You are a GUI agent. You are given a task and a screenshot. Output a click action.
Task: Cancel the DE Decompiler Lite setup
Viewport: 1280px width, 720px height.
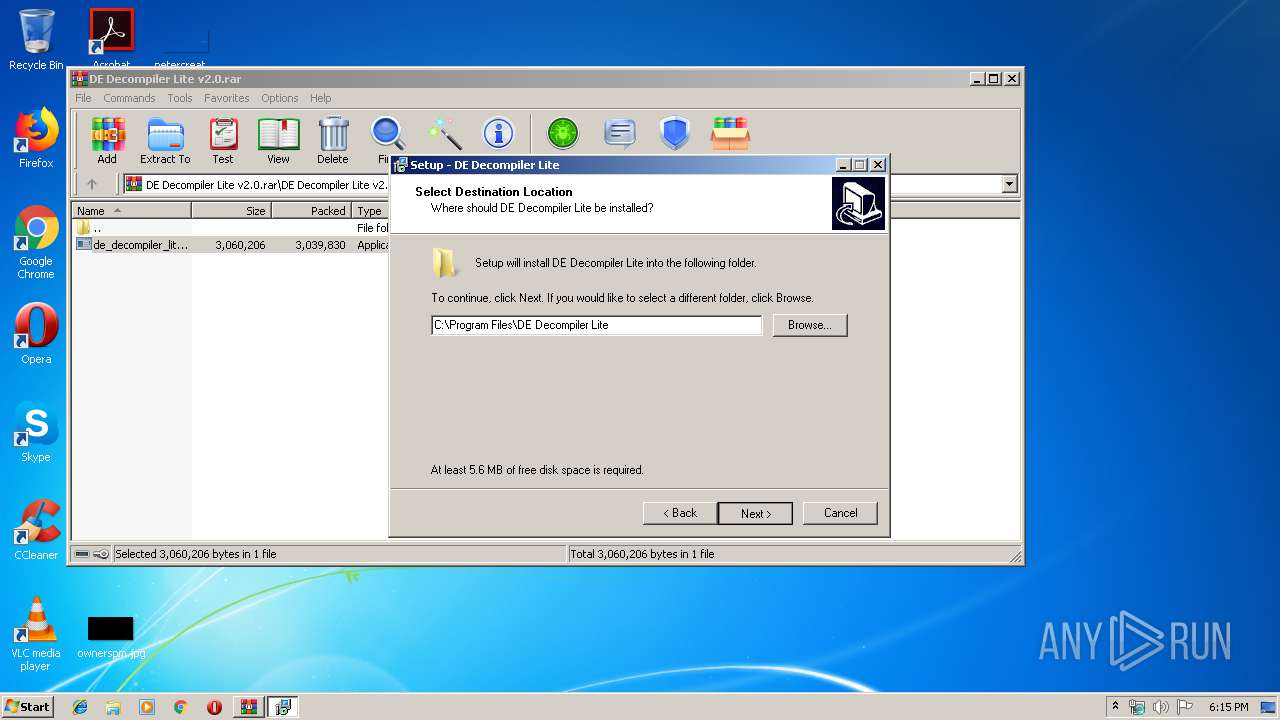[840, 513]
